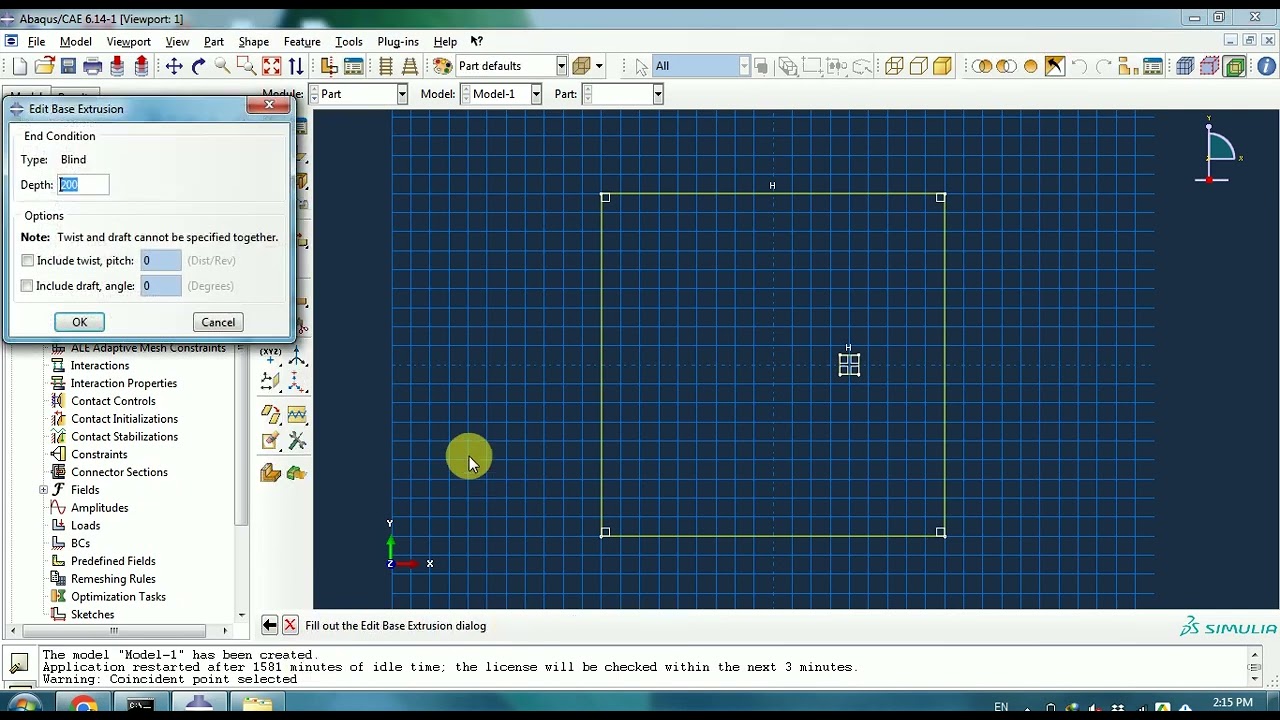Click the Auto-Fit View icon
Screen dimensions: 1280x720
click(271, 66)
